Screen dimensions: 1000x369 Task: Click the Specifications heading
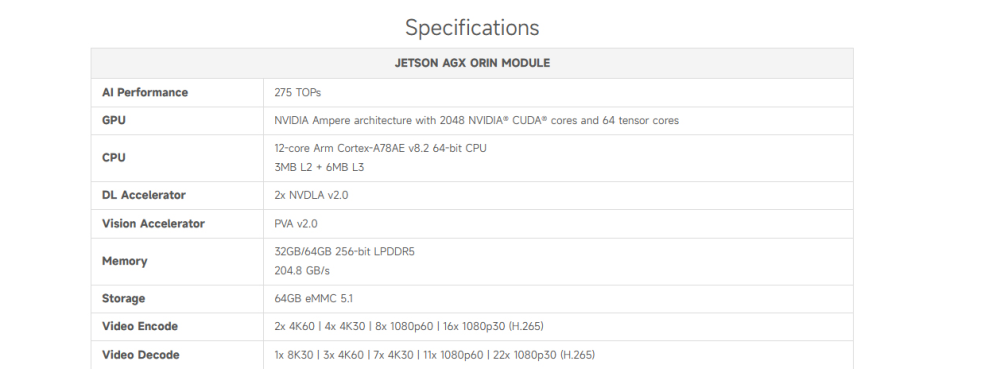(x=472, y=27)
